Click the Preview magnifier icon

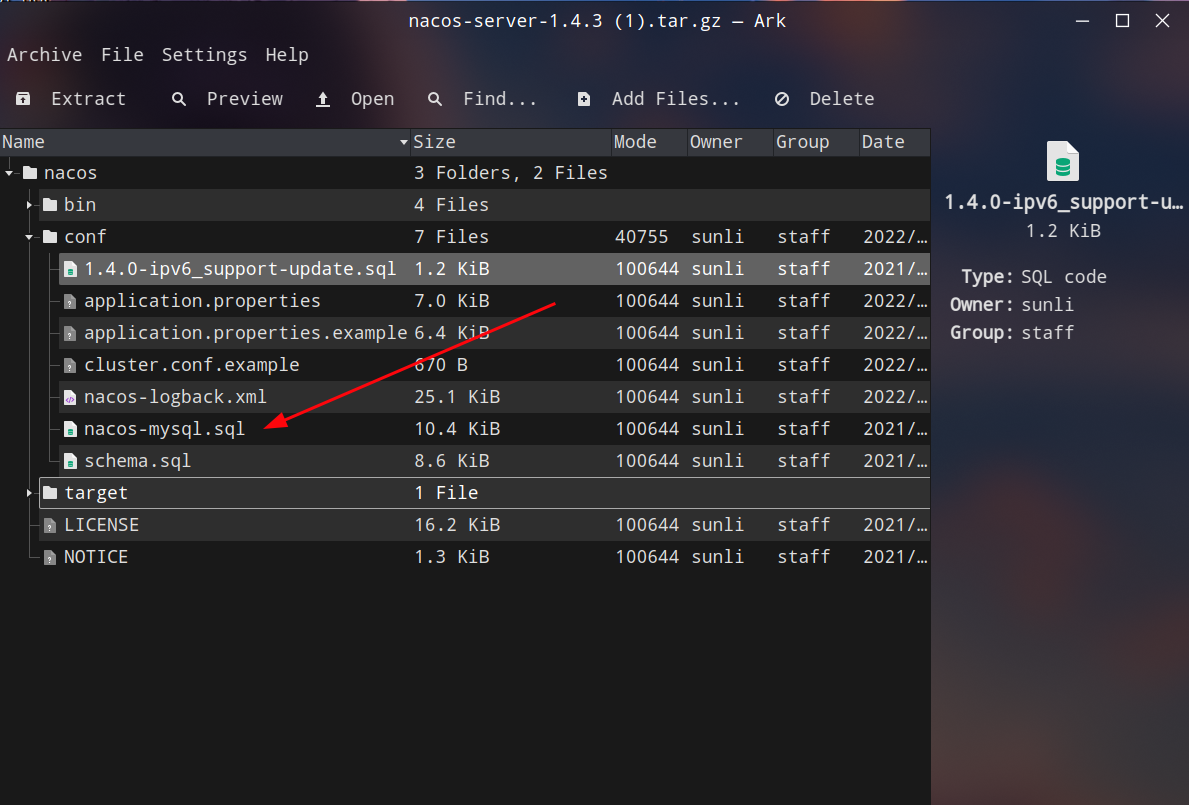pos(179,99)
